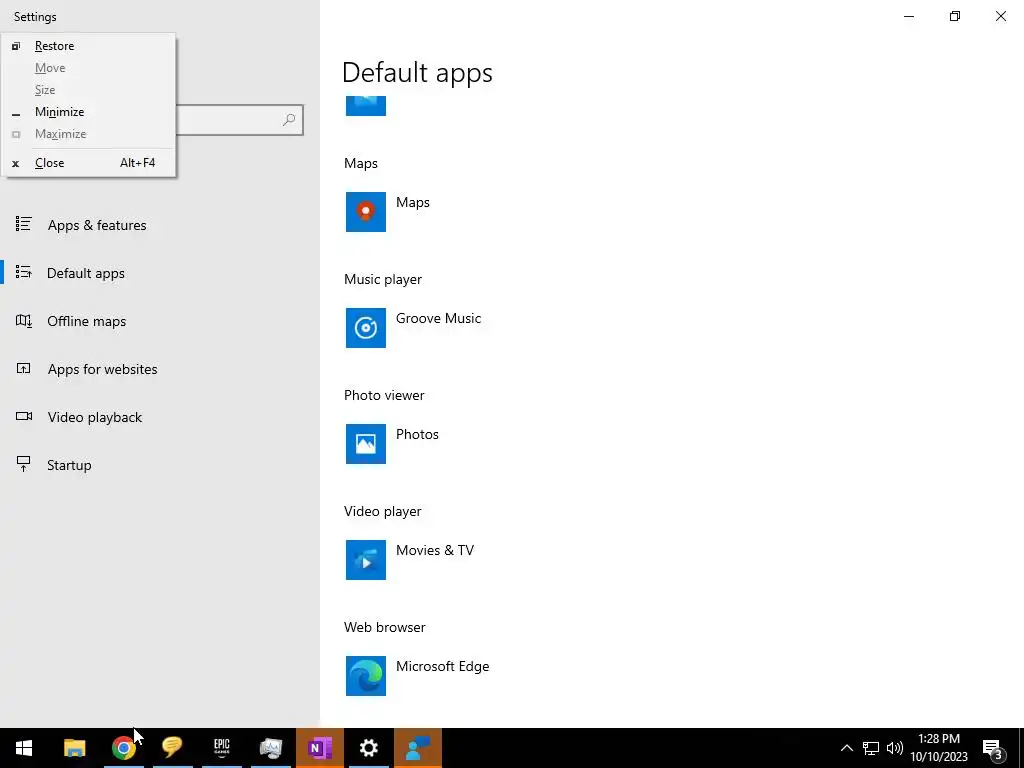The width and height of the screenshot is (1024, 768).
Task: Click the Web browser section label
Action: [x=385, y=628]
